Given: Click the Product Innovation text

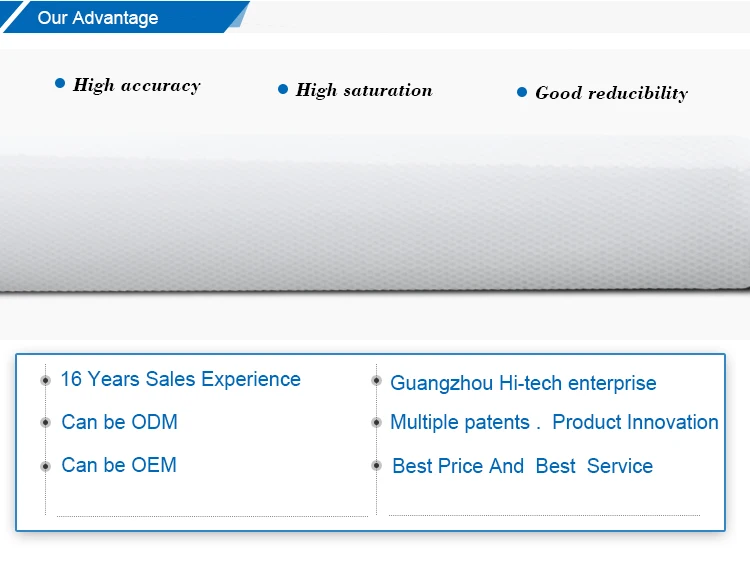Looking at the screenshot, I should [635, 422].
